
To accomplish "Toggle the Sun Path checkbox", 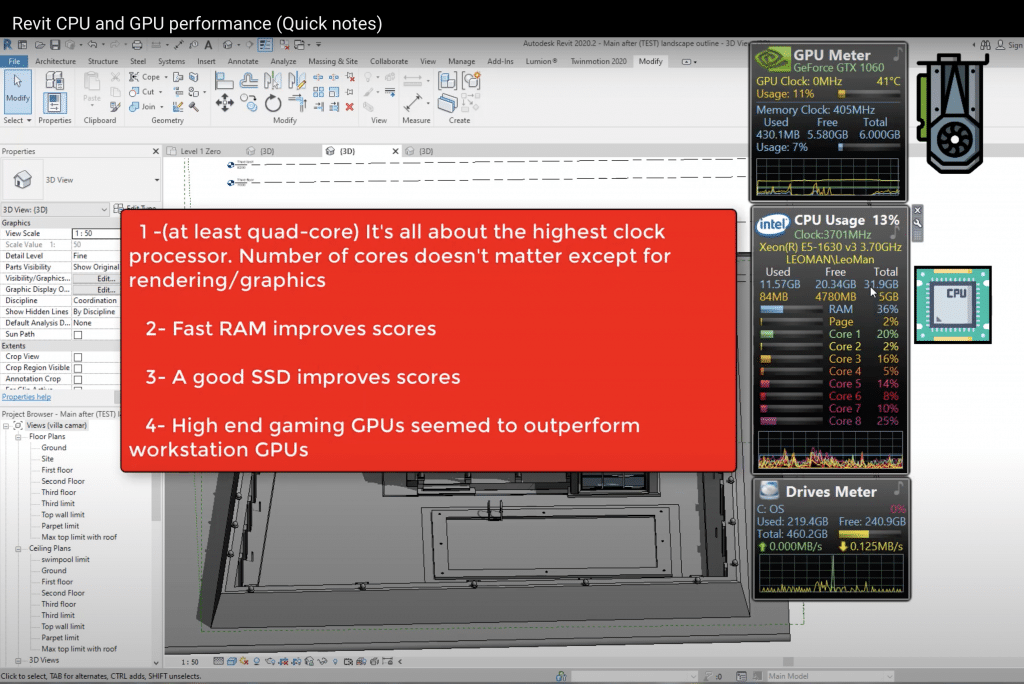I will 78,334.
